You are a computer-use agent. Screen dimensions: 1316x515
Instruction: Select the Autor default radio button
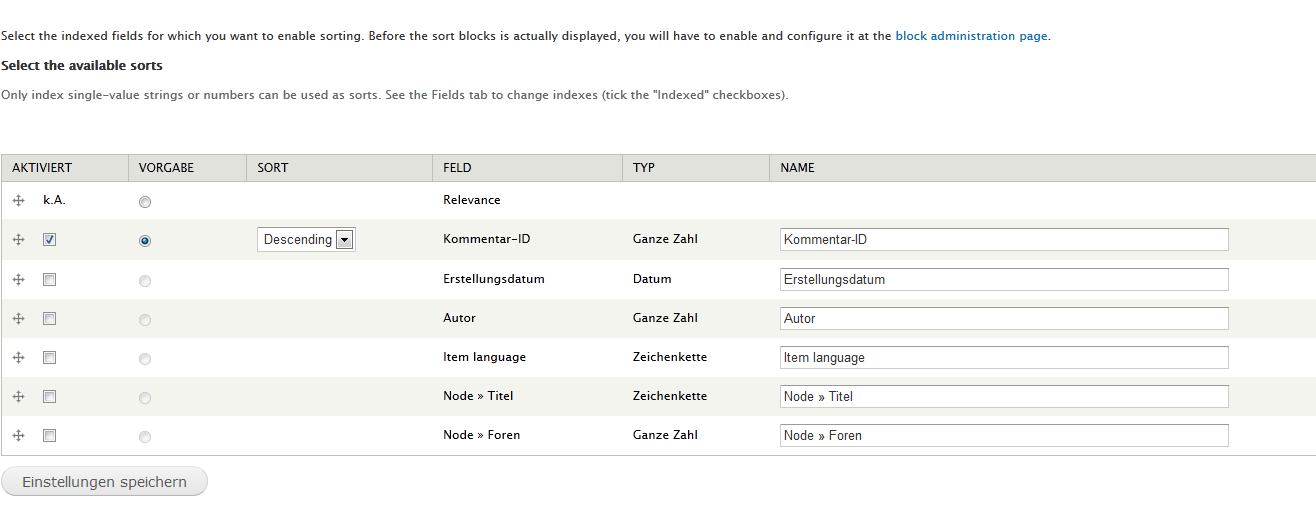146,320
